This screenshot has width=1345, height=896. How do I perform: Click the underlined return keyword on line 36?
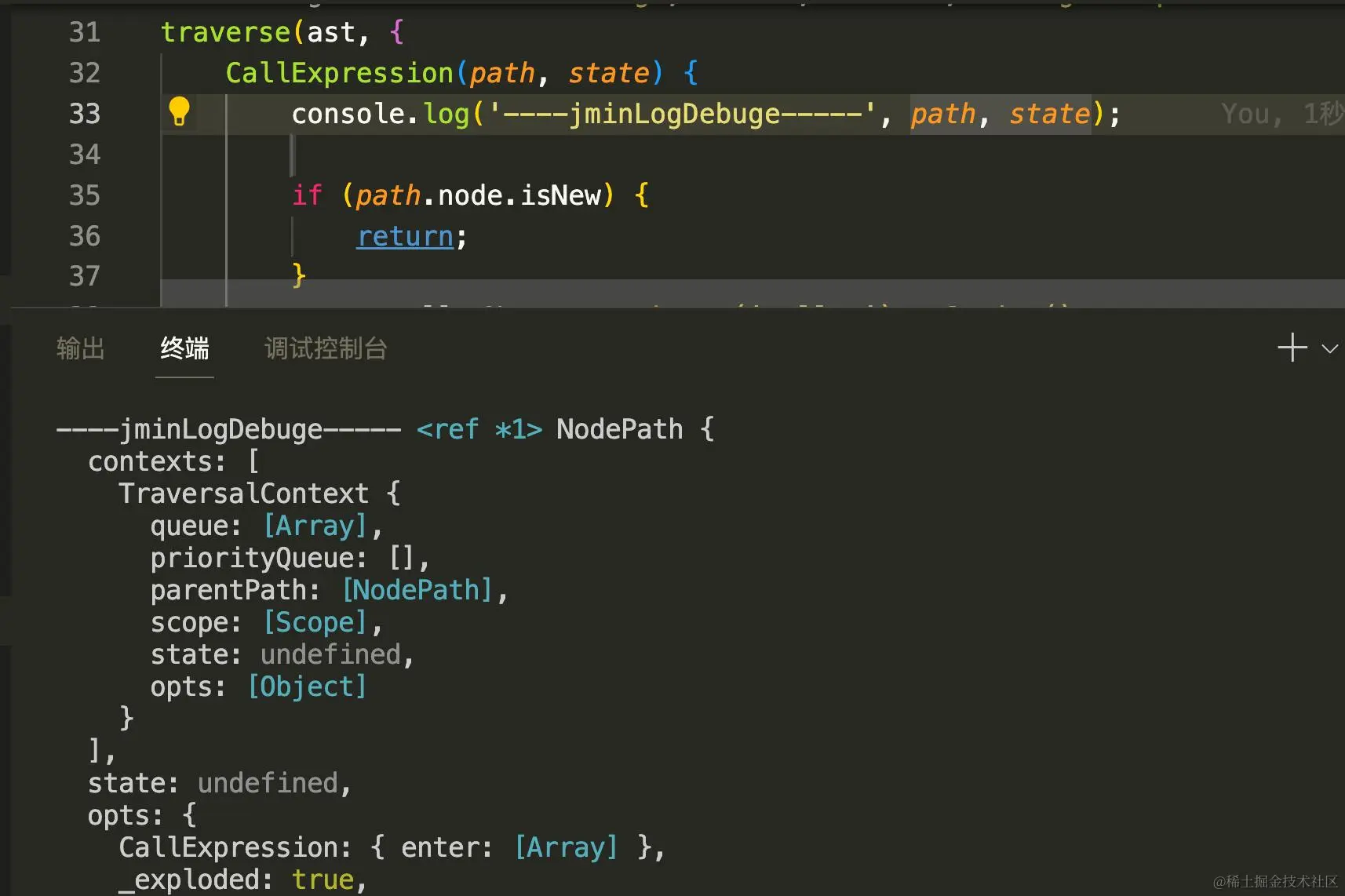click(x=405, y=236)
